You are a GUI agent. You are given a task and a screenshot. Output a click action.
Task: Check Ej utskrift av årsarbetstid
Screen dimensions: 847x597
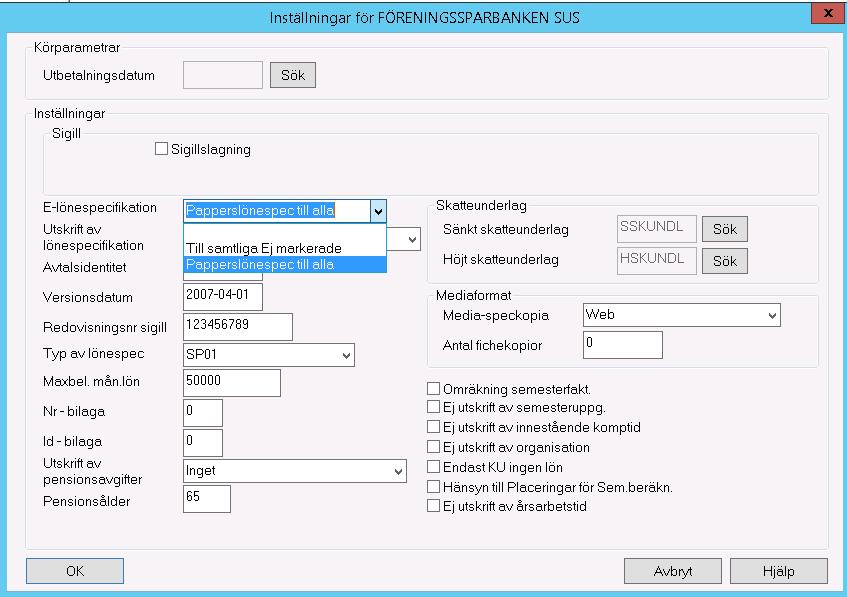click(x=433, y=506)
